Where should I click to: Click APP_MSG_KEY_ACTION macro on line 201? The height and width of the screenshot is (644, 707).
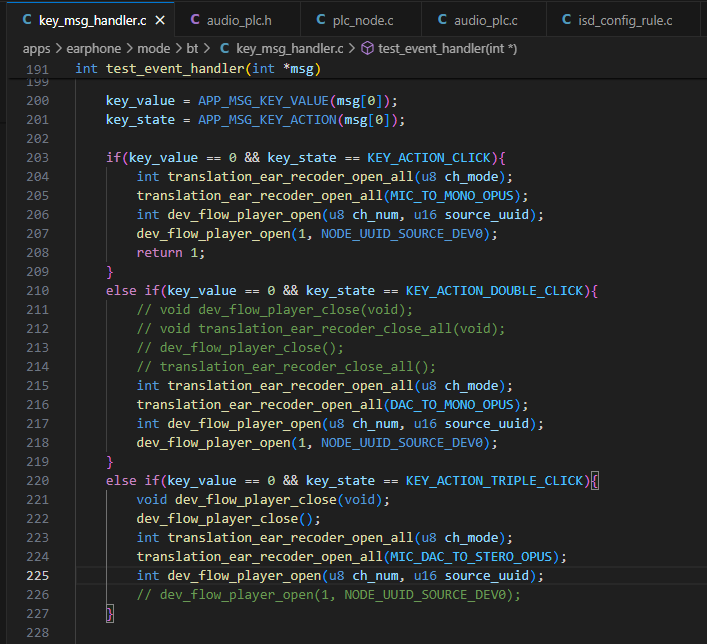pos(267,120)
